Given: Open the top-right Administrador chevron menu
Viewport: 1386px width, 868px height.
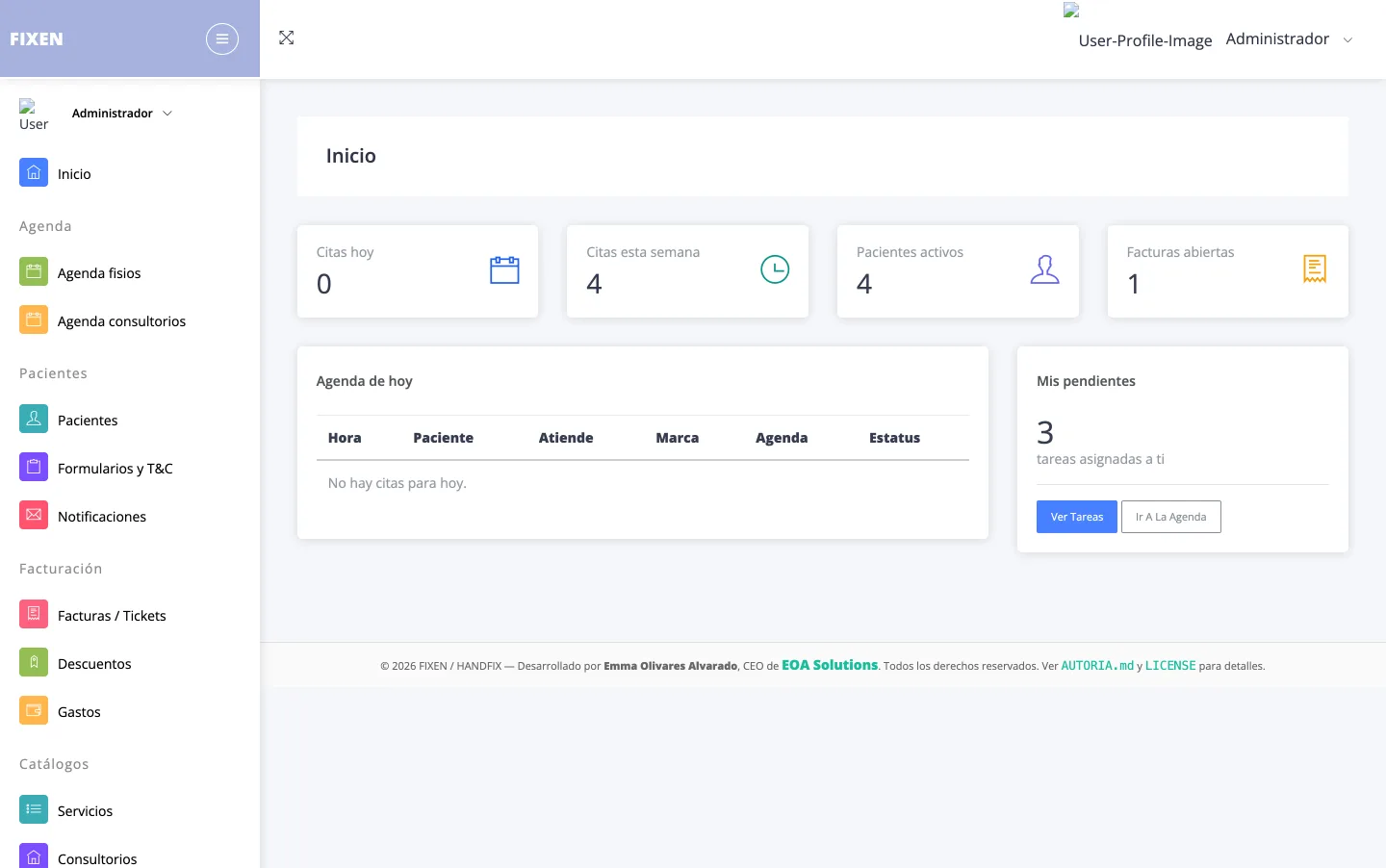Looking at the screenshot, I should (x=1347, y=39).
